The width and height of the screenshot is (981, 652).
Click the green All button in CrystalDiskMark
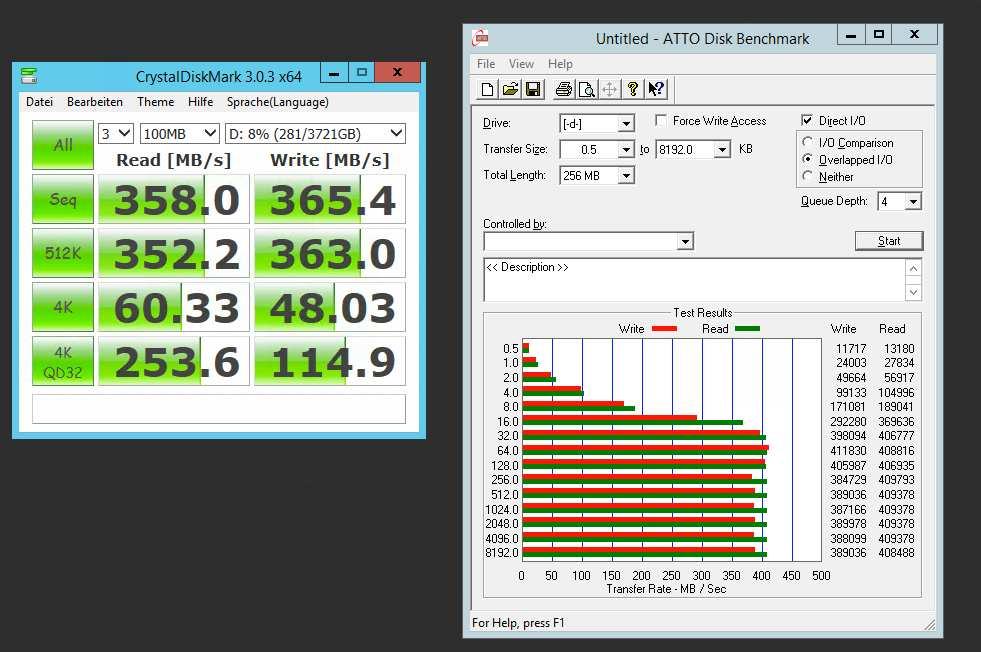pyautogui.click(x=63, y=145)
